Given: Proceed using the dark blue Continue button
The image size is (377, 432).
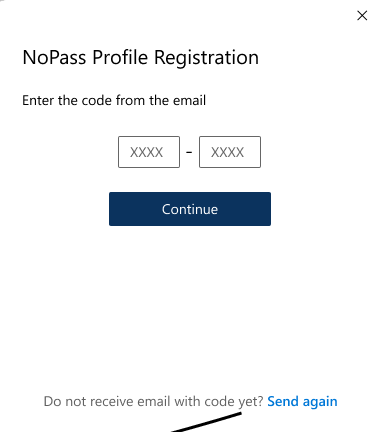Looking at the screenshot, I should click(x=190, y=209).
